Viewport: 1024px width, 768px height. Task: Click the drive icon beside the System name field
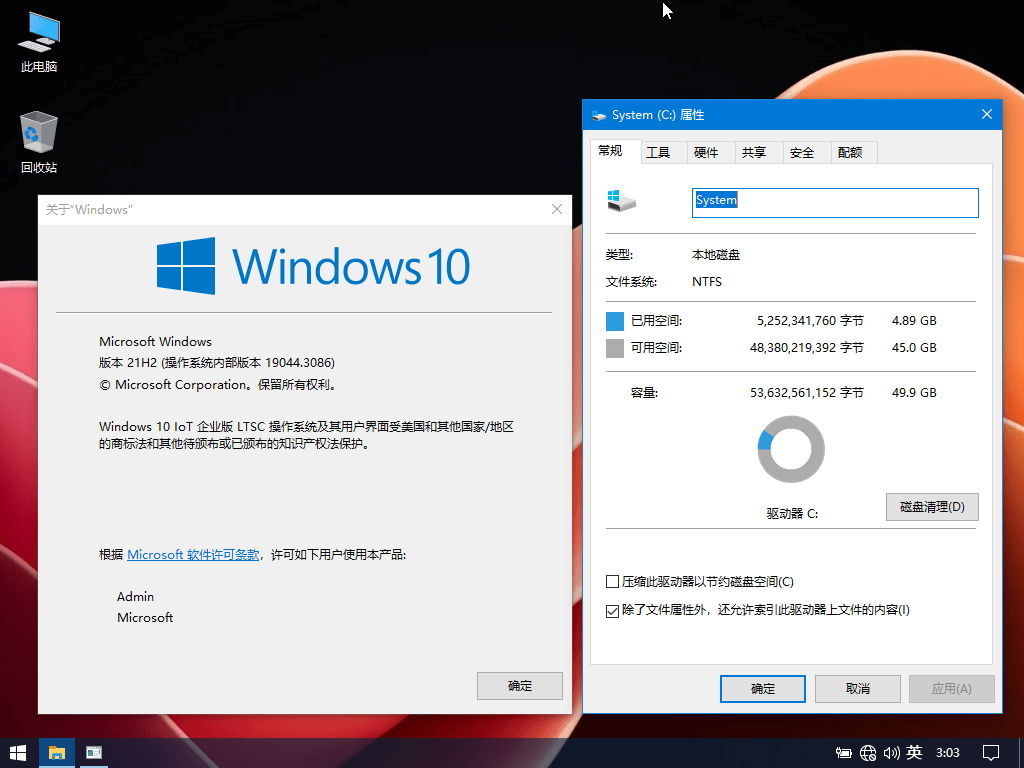(x=622, y=200)
